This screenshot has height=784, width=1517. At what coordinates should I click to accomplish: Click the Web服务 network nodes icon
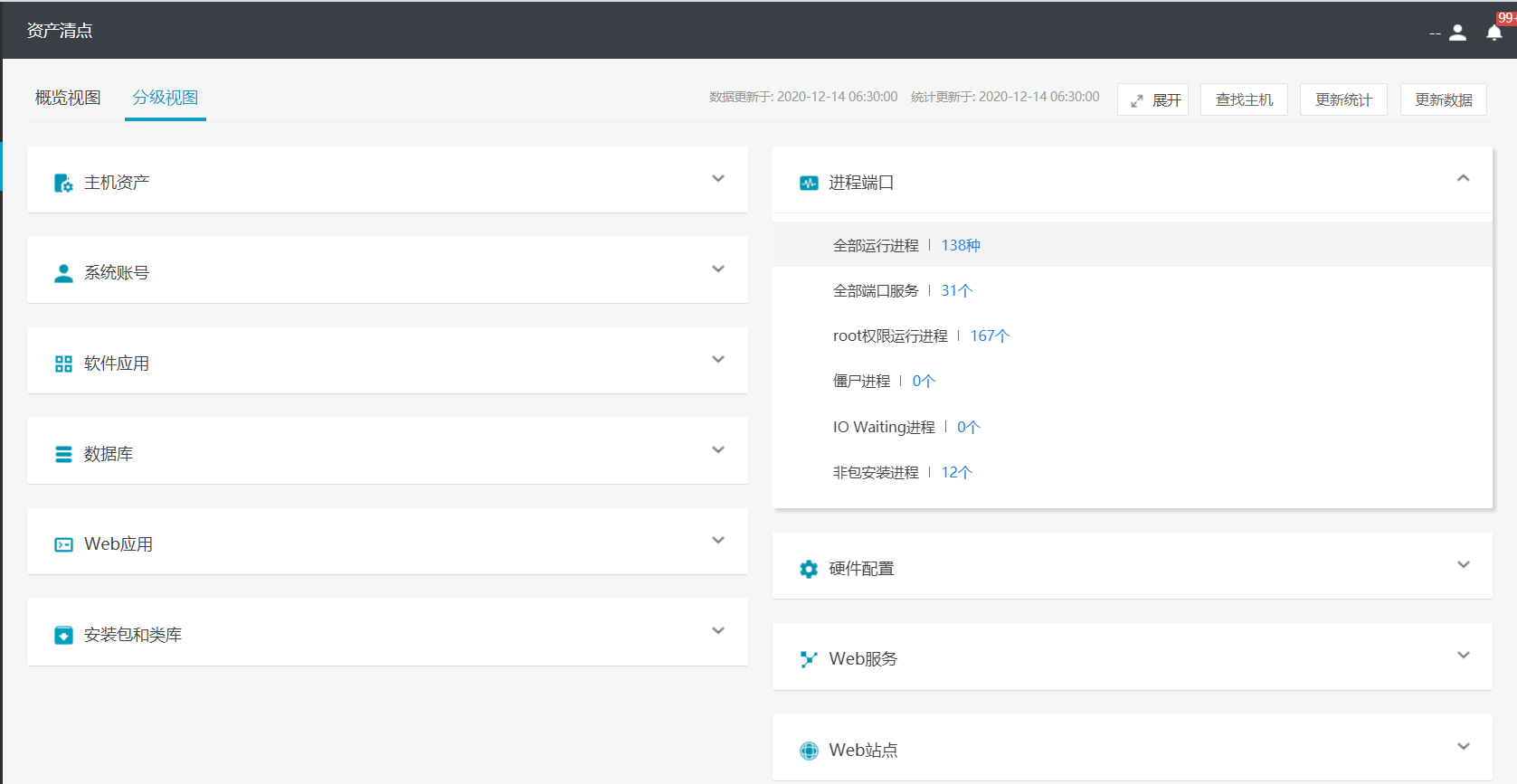pyautogui.click(x=809, y=659)
